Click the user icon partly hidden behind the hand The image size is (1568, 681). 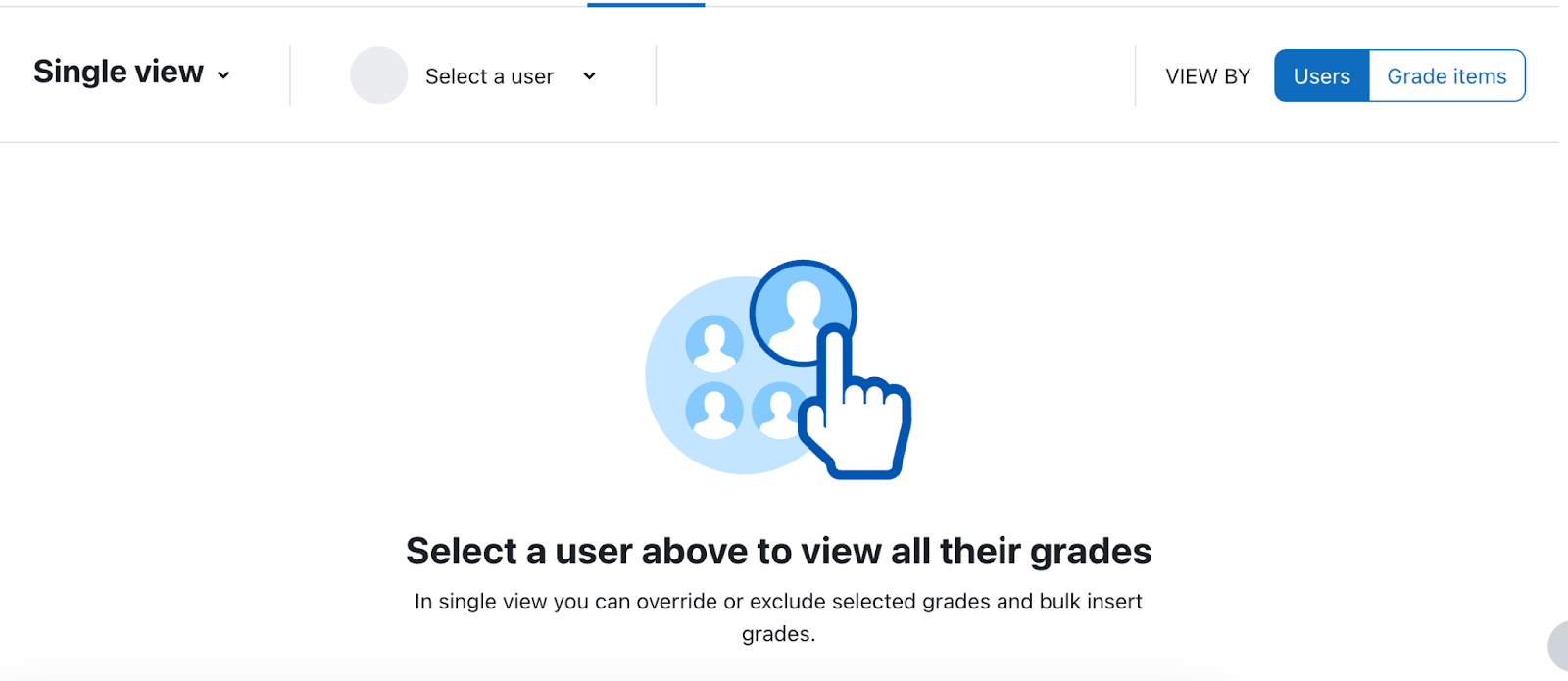776,411
